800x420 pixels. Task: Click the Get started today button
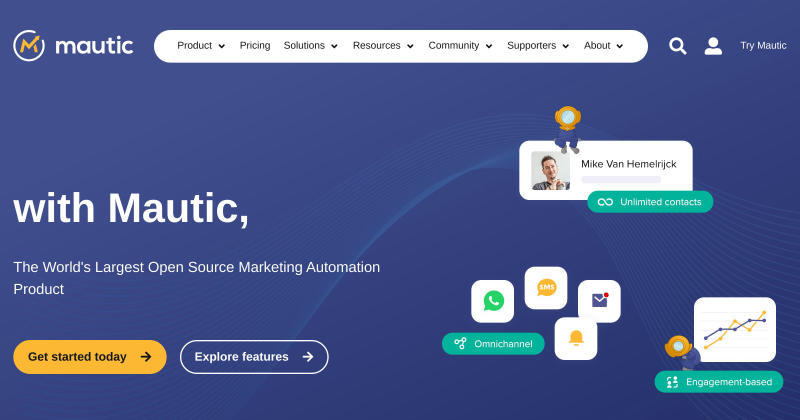click(90, 357)
